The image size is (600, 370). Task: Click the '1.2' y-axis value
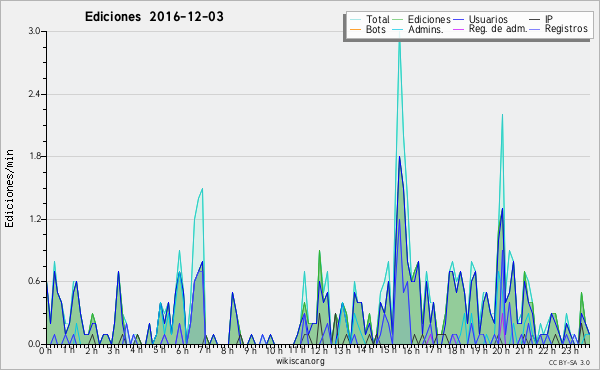click(34, 219)
